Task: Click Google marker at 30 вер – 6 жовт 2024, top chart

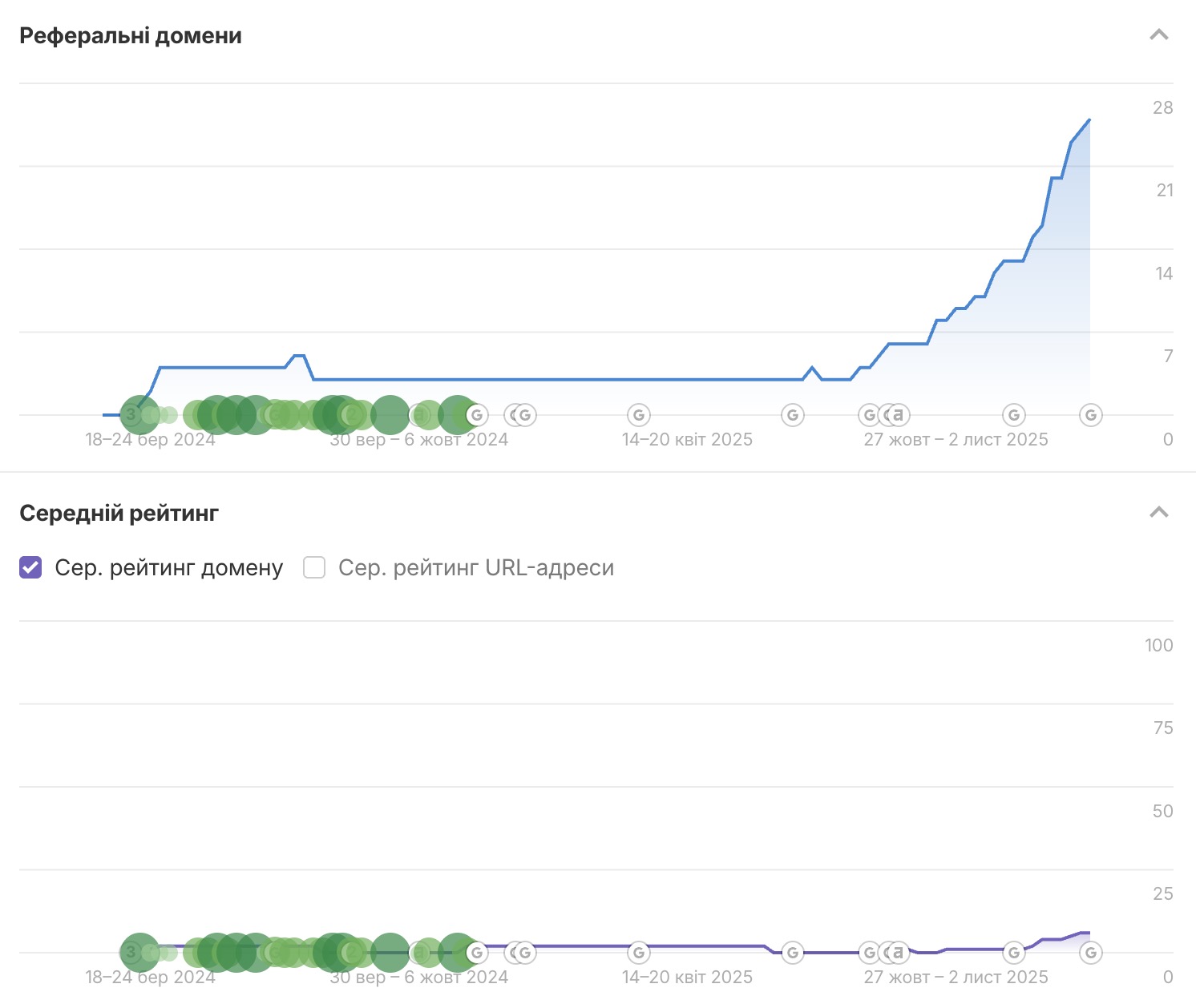Action: [477, 415]
